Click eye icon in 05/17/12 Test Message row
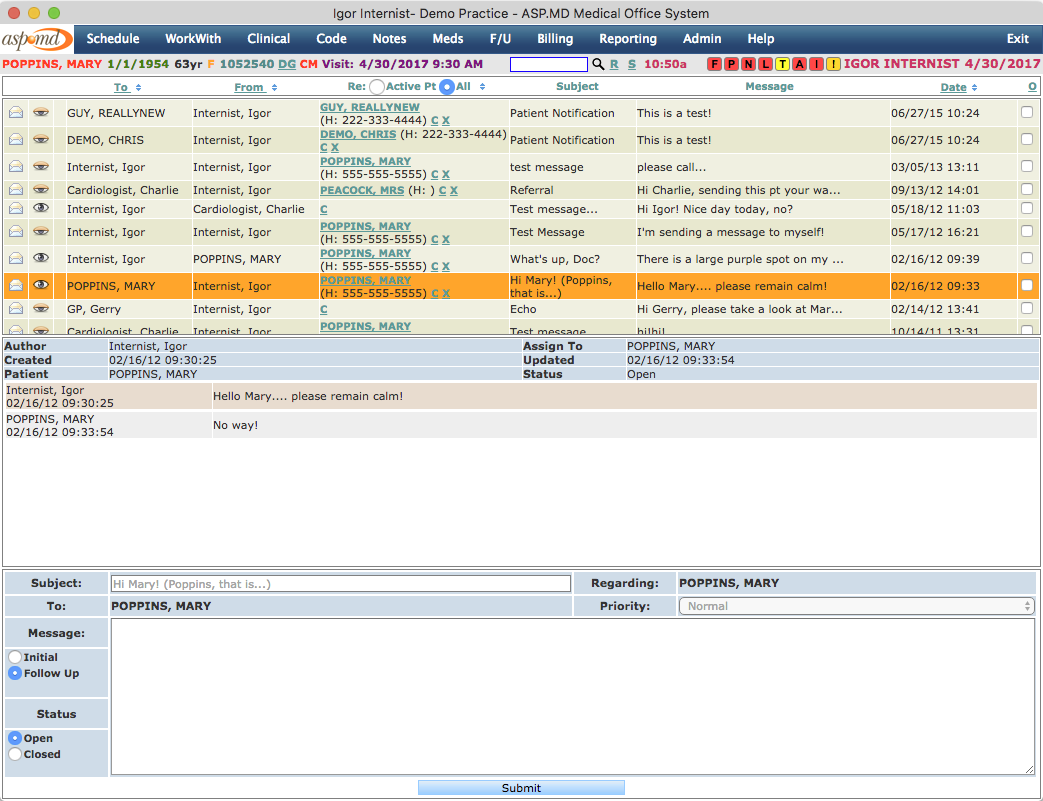Screen dimensions: 1043x801 [41, 232]
